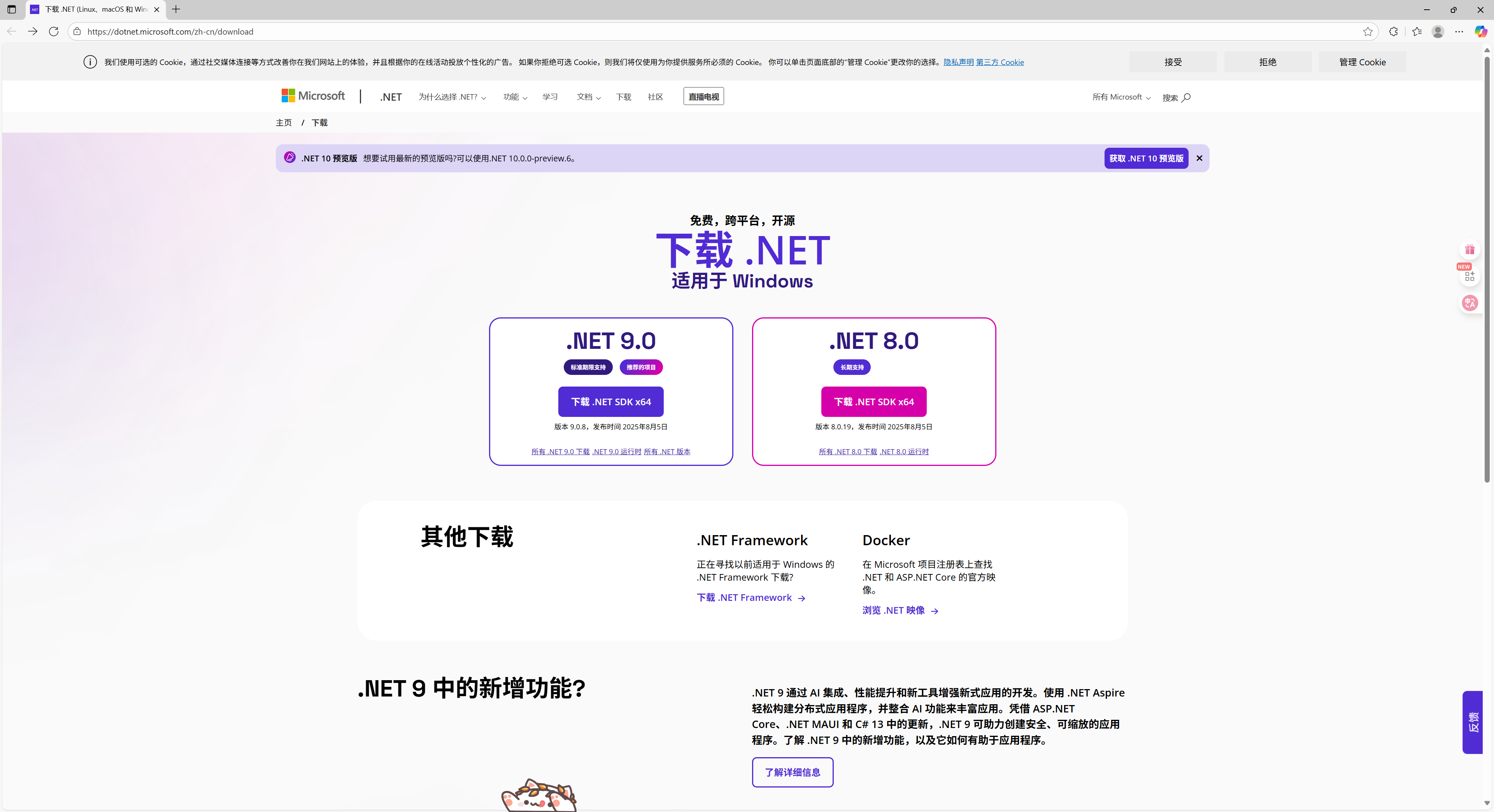This screenshot has height=812, width=1494.
Task: Open the browser profile avatar
Action: tap(1438, 31)
